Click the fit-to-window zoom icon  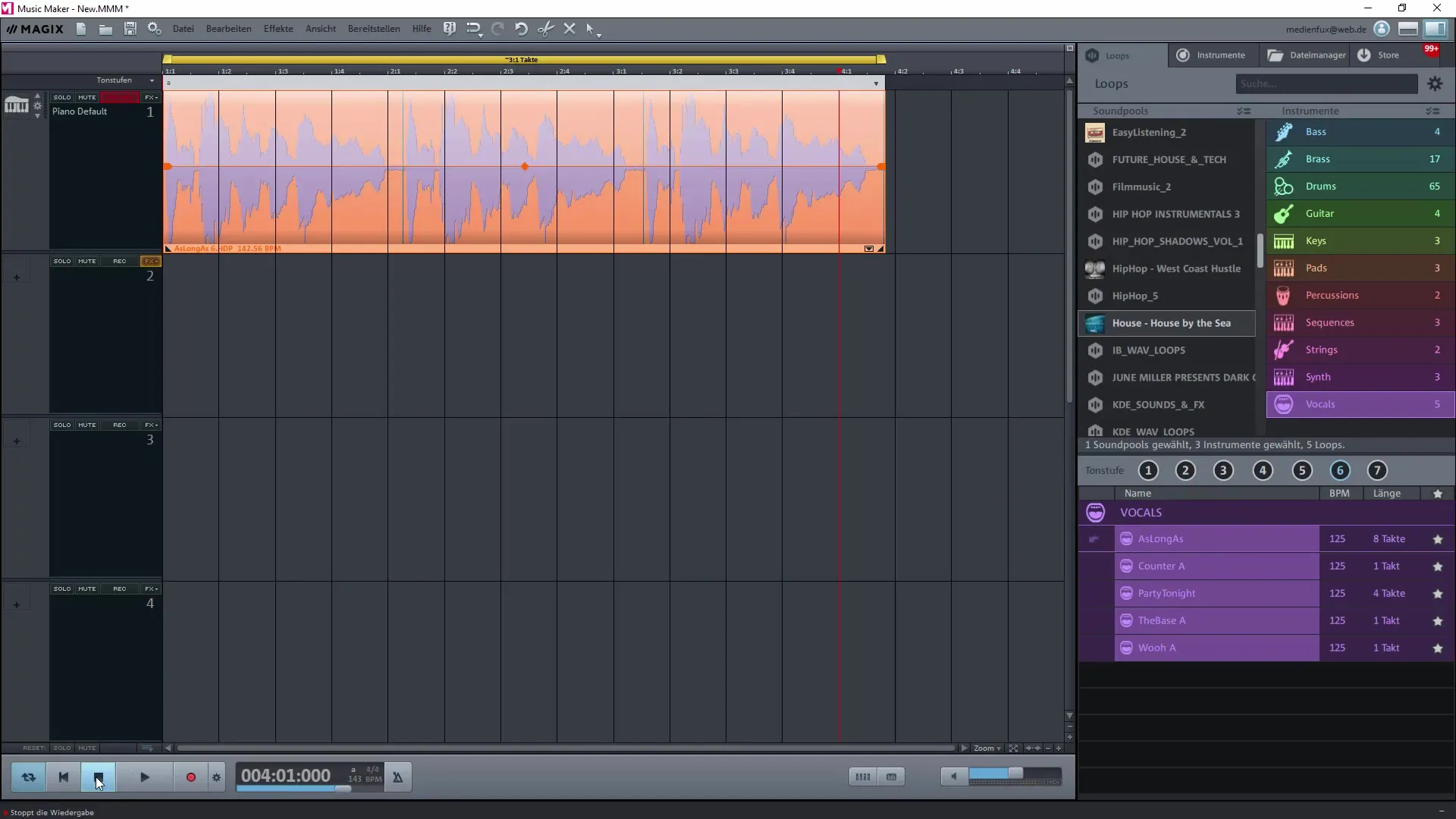1013,748
